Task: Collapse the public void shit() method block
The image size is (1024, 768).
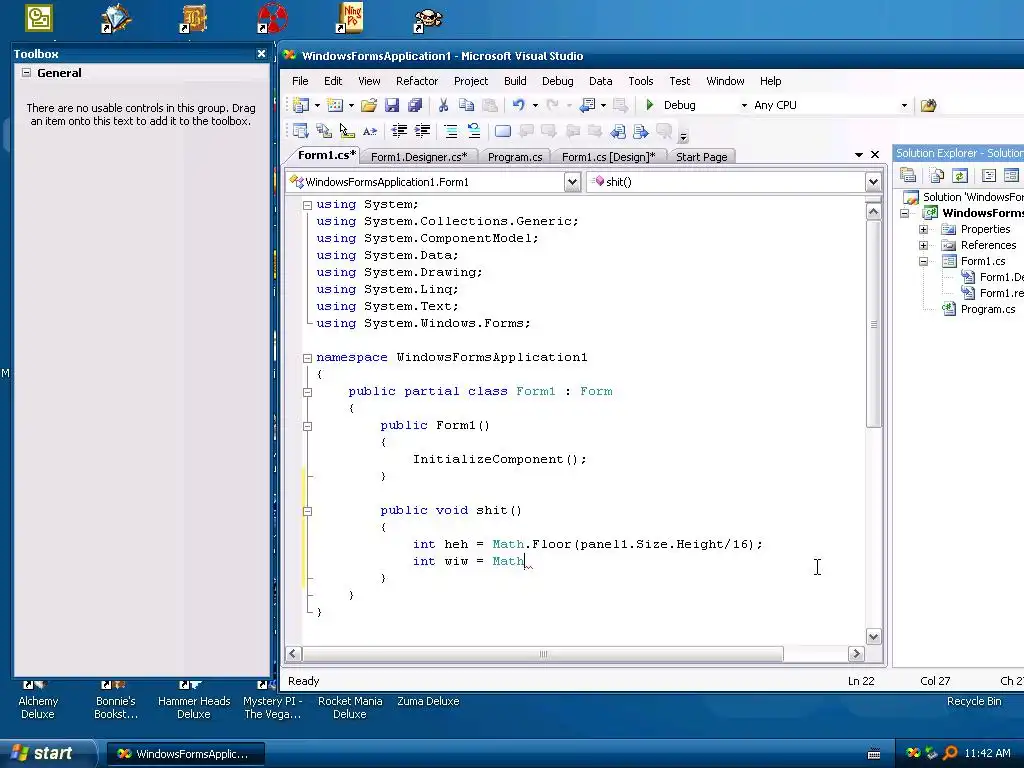Action: [x=307, y=511]
